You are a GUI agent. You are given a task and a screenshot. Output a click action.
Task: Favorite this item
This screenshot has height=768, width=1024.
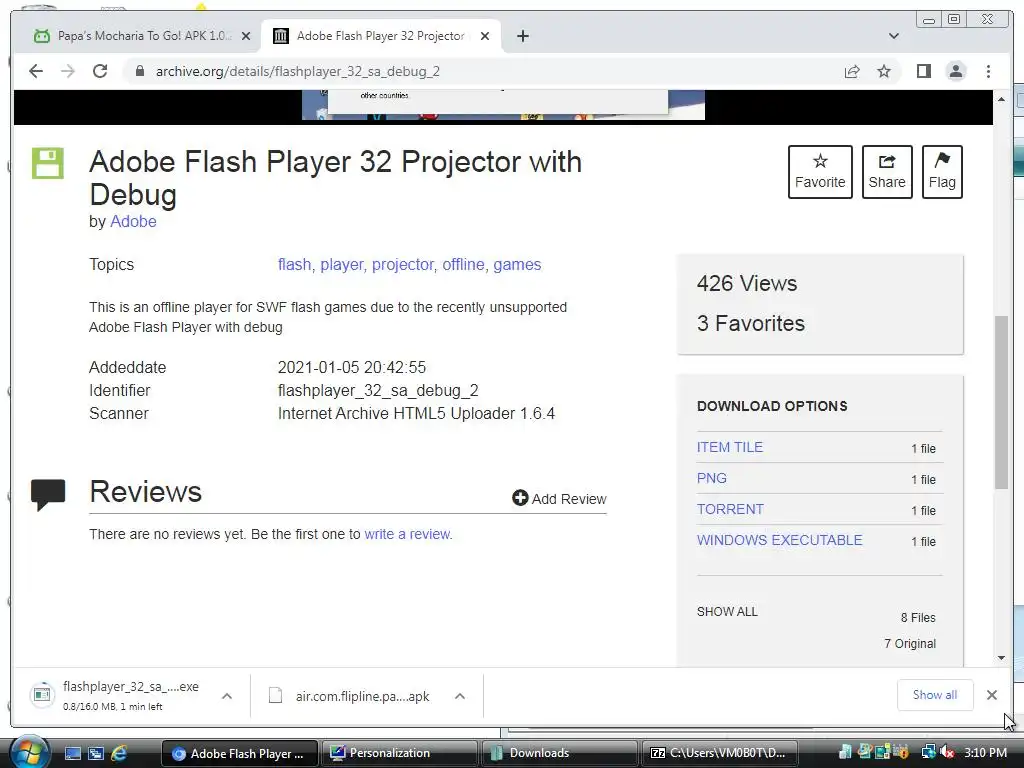820,172
